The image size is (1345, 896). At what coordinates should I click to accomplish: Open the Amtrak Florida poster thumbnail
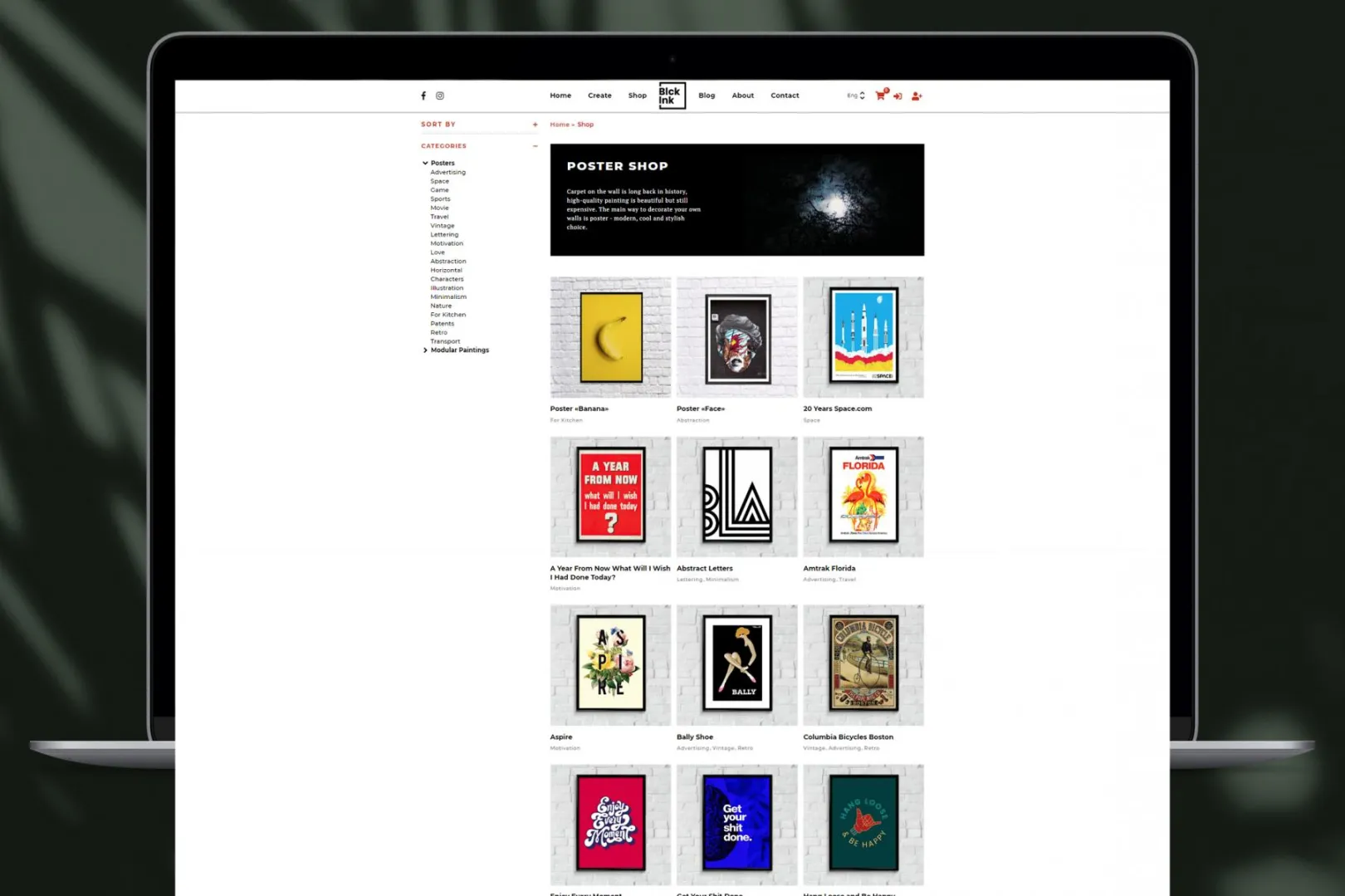coord(863,497)
